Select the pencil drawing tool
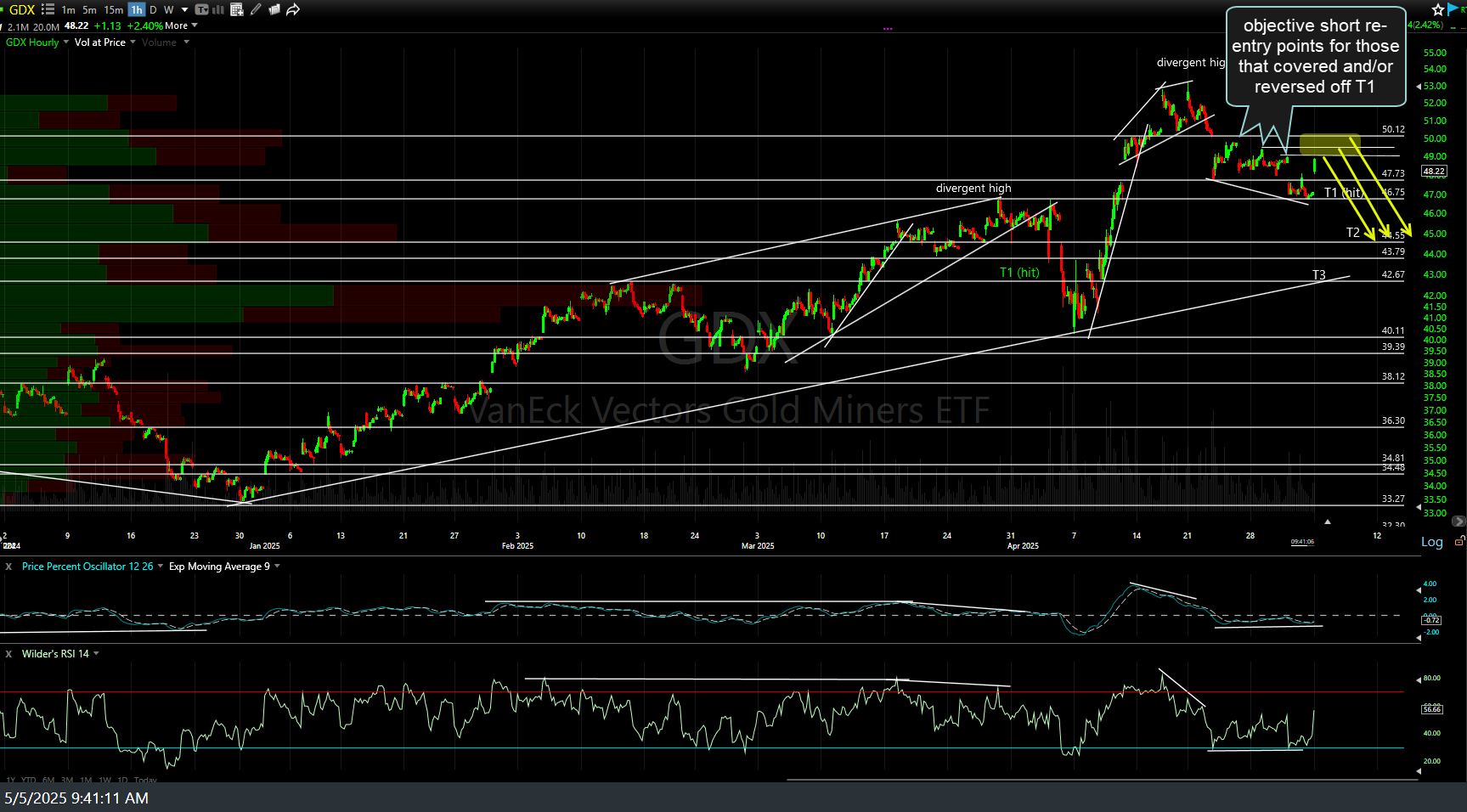This screenshot has width=1467, height=812. [256, 9]
